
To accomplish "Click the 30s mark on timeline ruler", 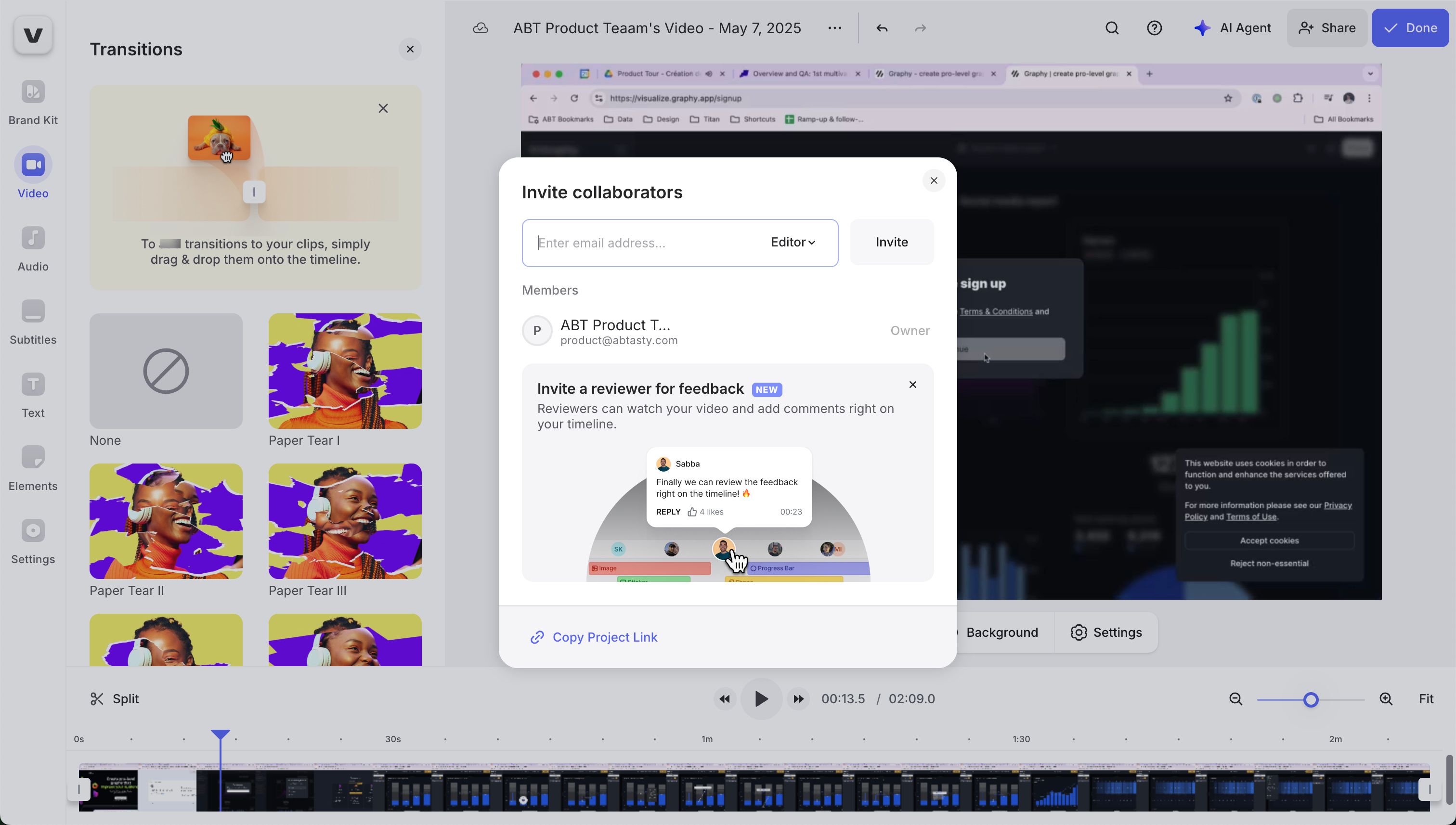I will tap(393, 739).
